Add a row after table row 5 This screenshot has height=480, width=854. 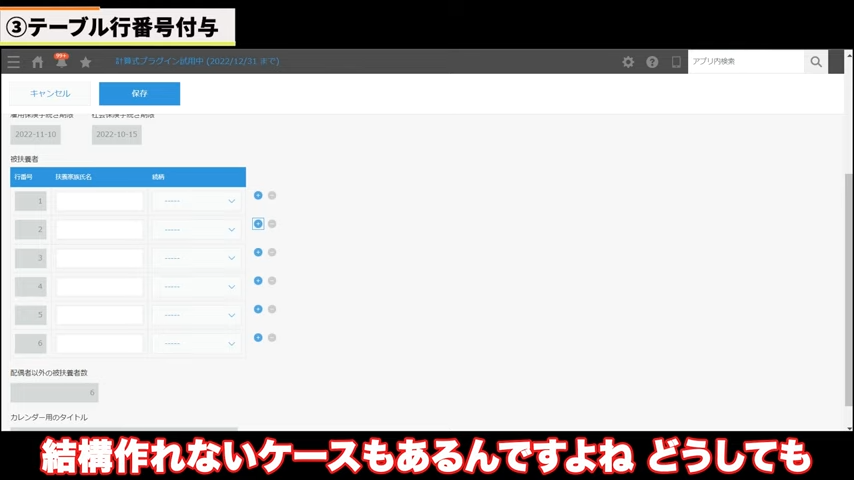tap(258, 309)
